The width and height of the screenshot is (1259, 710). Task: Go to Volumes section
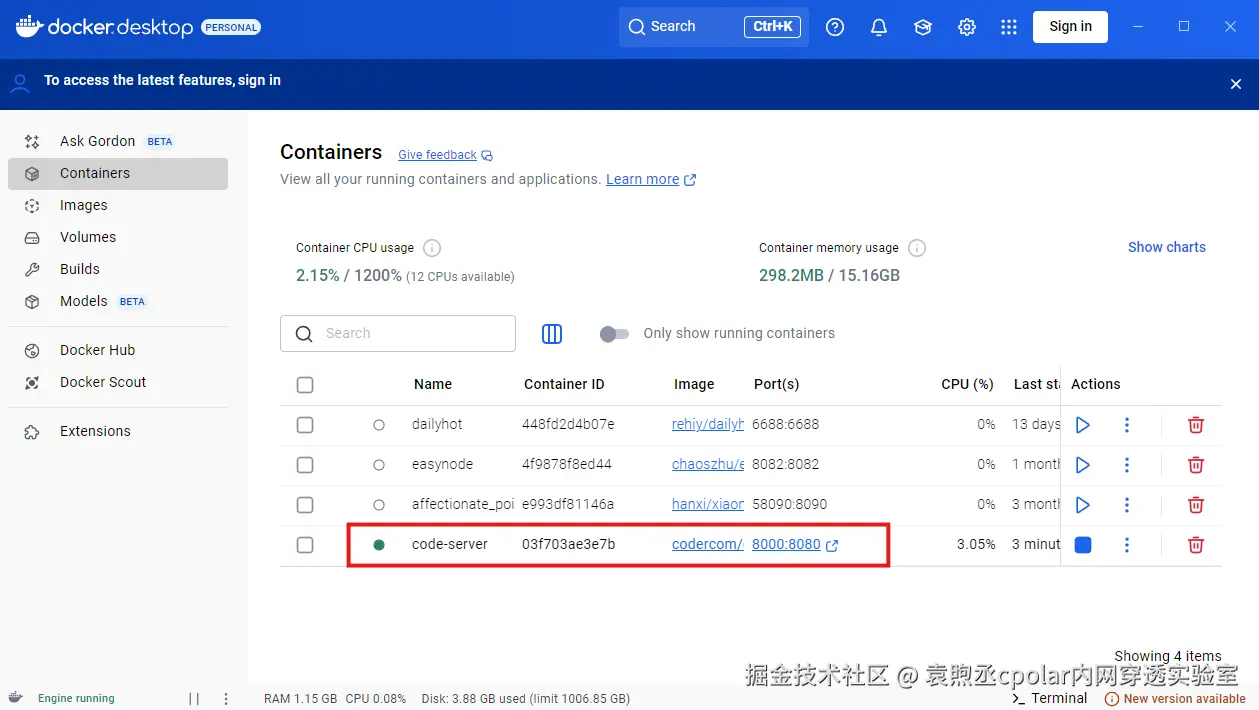click(118, 237)
